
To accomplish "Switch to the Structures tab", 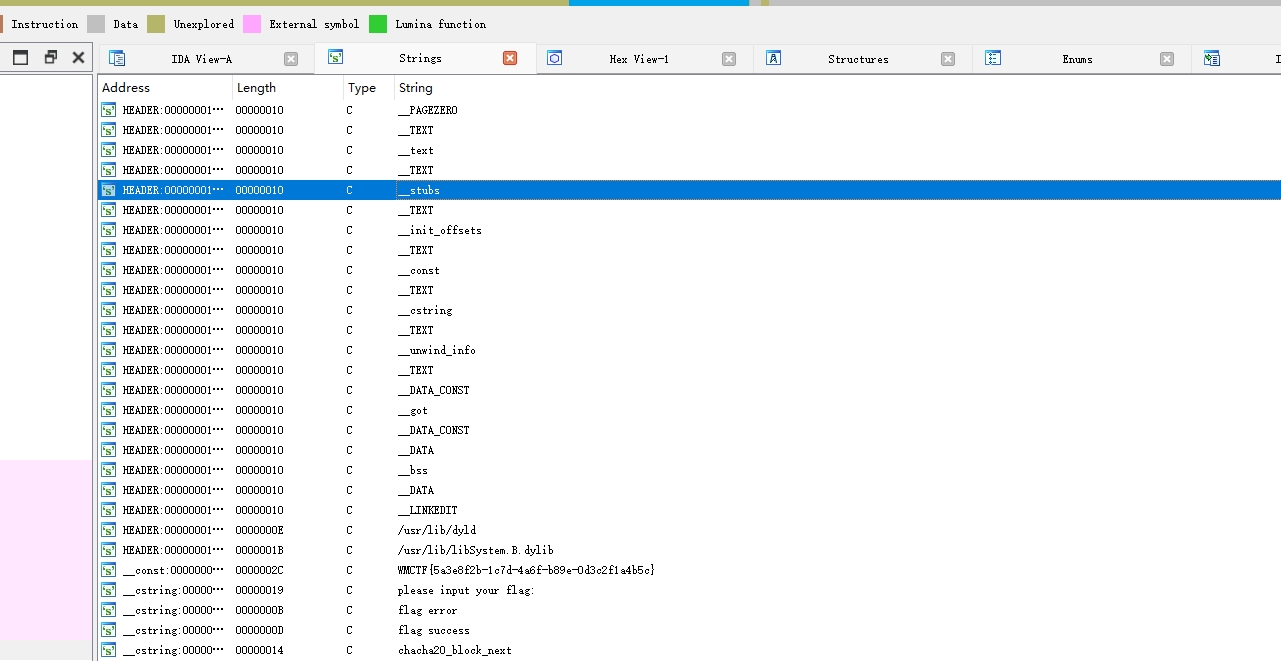I will coord(857,59).
